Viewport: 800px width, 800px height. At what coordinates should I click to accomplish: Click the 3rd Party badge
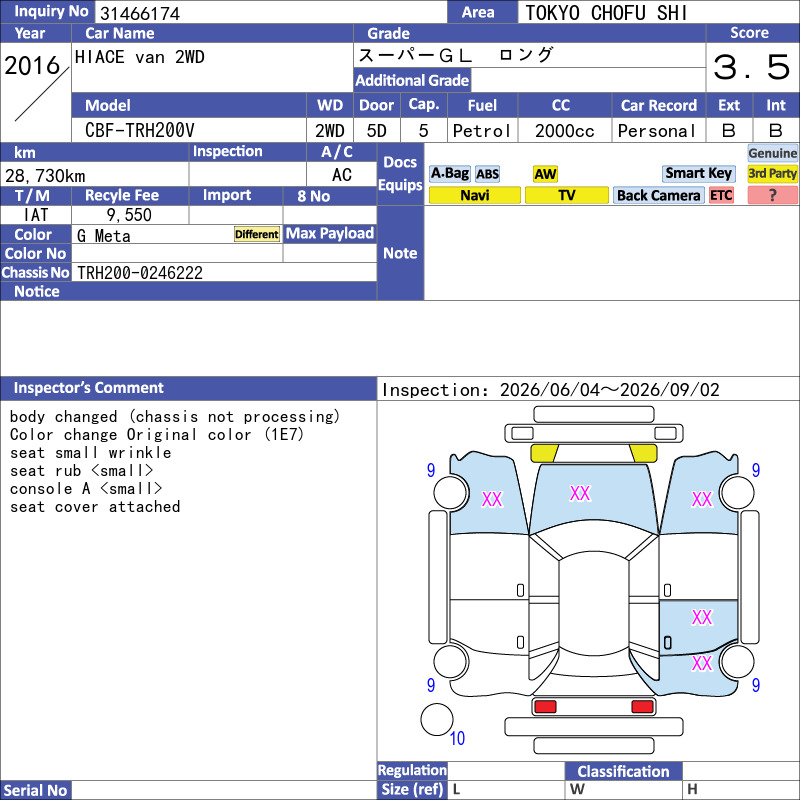772,173
